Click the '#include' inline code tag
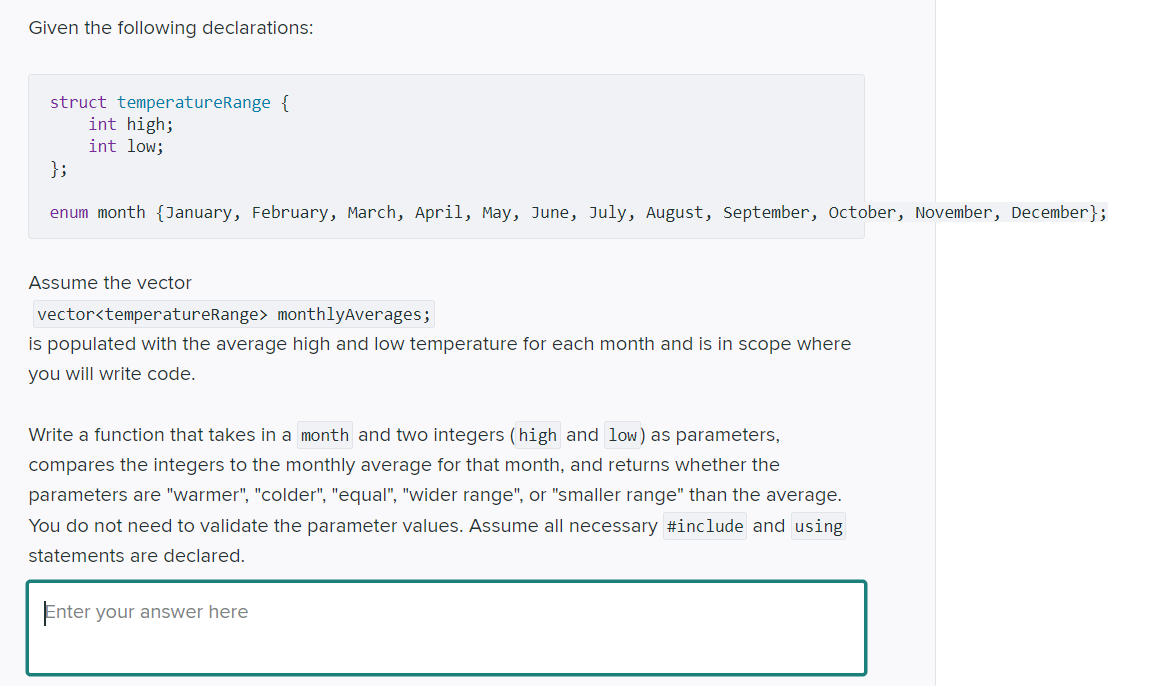The image size is (1151, 686). [704, 526]
